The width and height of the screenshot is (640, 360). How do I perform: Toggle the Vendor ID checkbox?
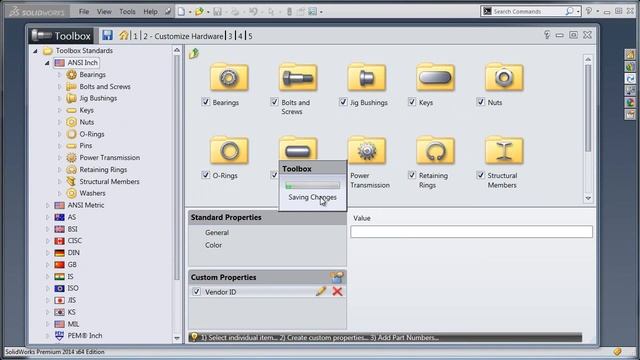click(196, 291)
